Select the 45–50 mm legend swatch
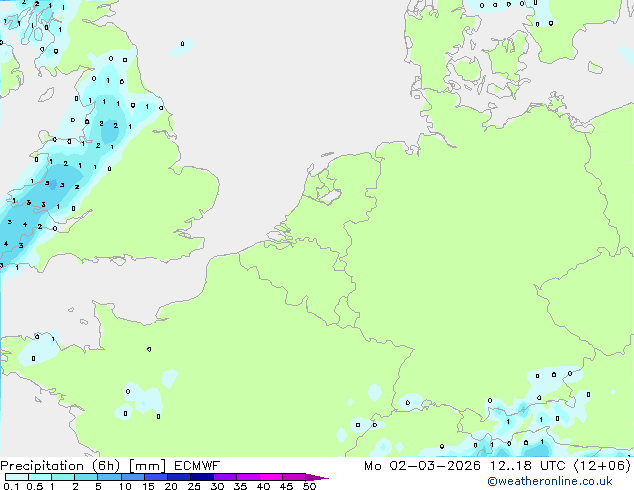Viewport: 634px width, 490px height. (x=294, y=477)
